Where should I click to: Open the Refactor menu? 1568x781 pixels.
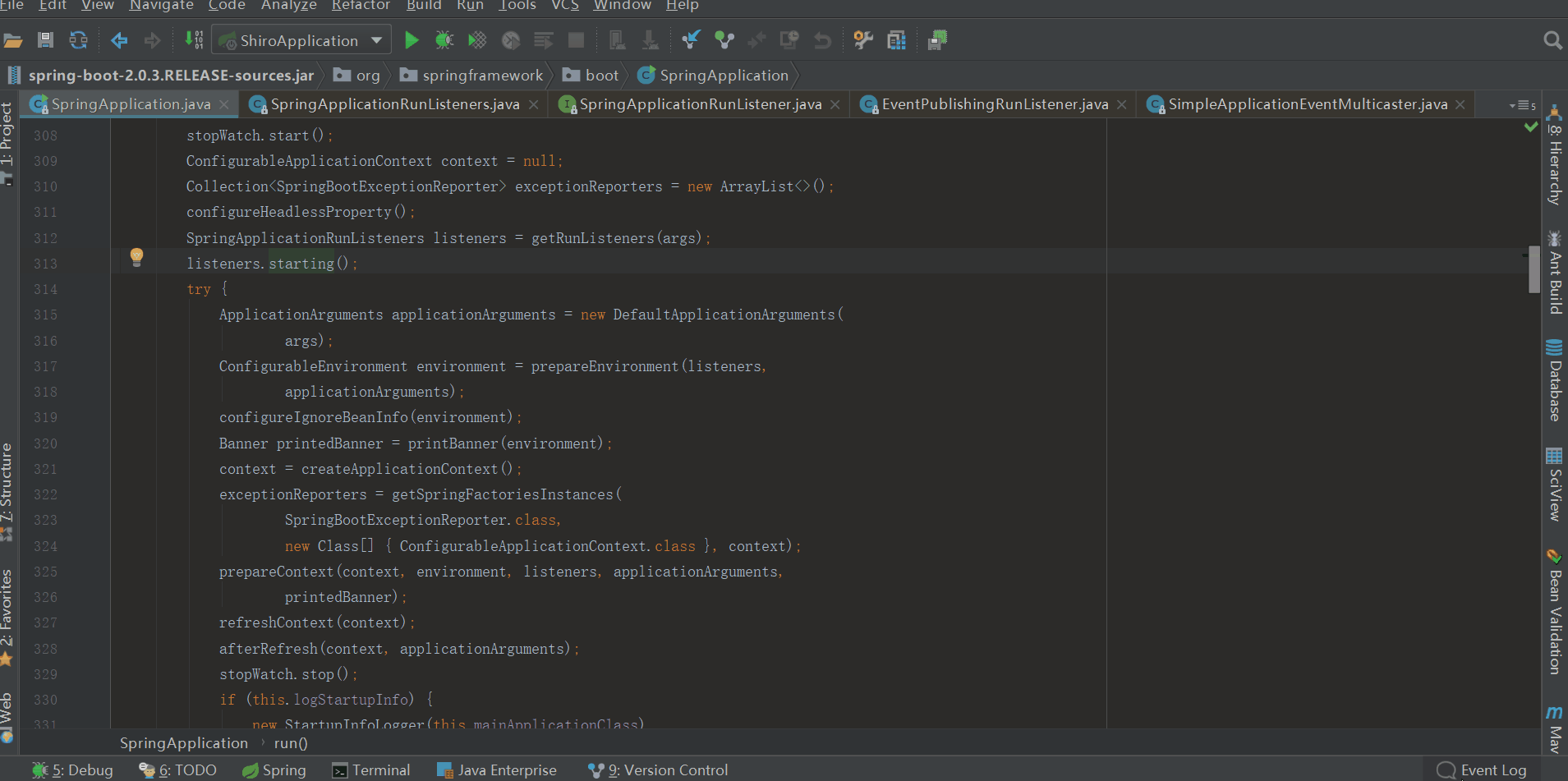coord(361,6)
